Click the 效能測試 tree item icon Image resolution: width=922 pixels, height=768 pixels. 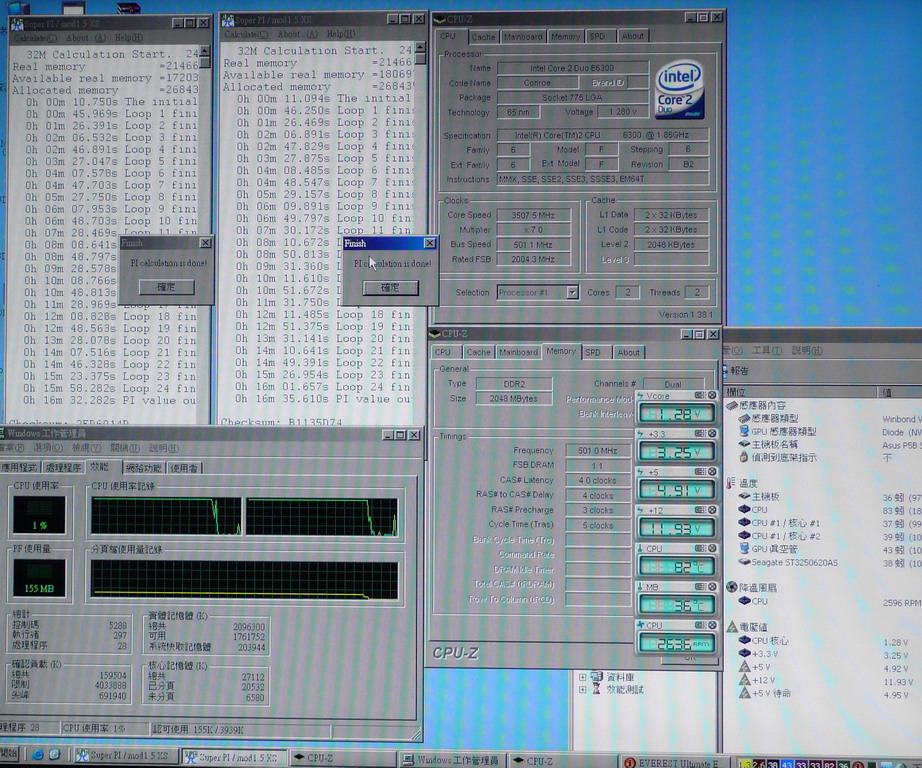tap(597, 689)
